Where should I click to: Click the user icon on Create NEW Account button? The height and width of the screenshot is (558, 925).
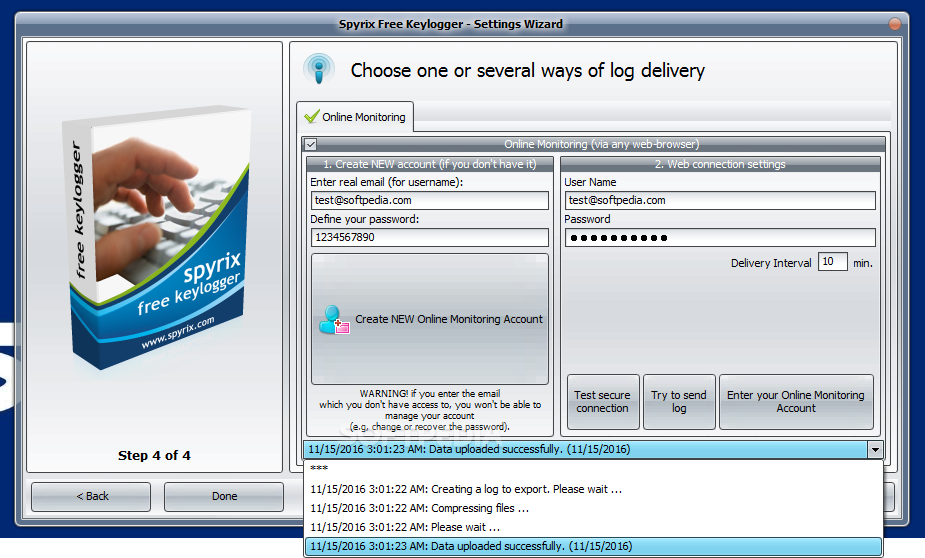point(334,319)
